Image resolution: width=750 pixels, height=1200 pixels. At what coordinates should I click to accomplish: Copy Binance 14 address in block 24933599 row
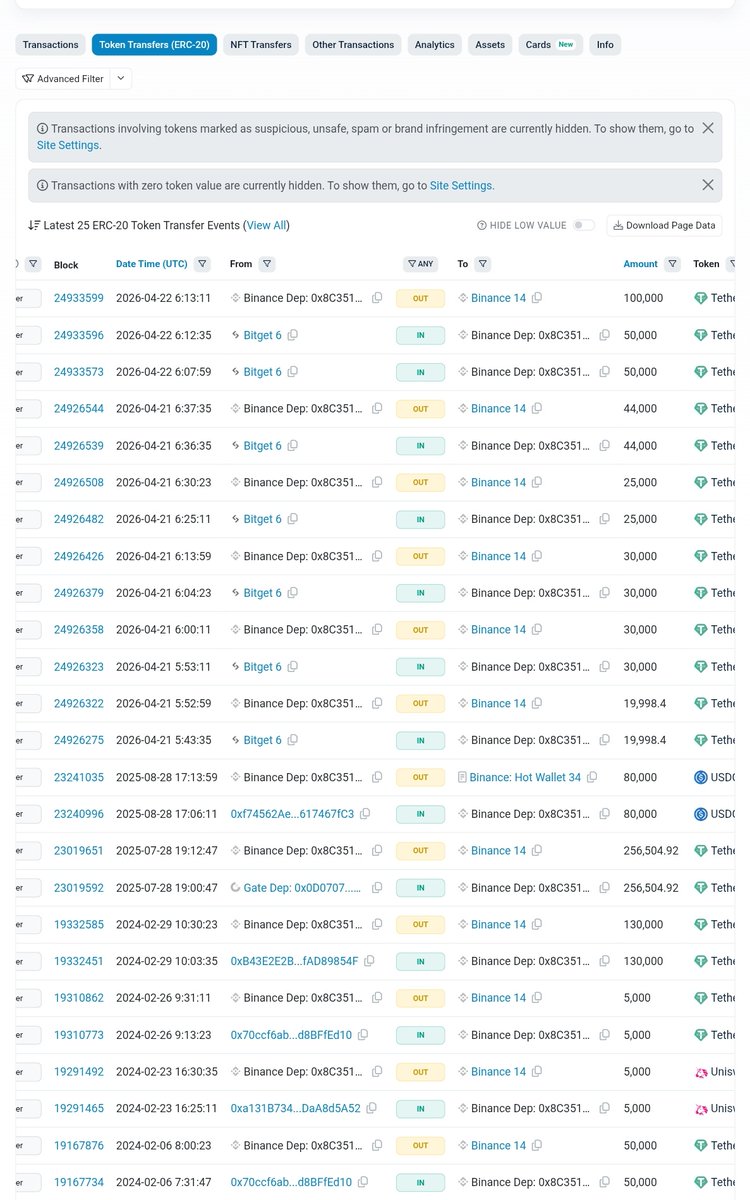point(537,298)
